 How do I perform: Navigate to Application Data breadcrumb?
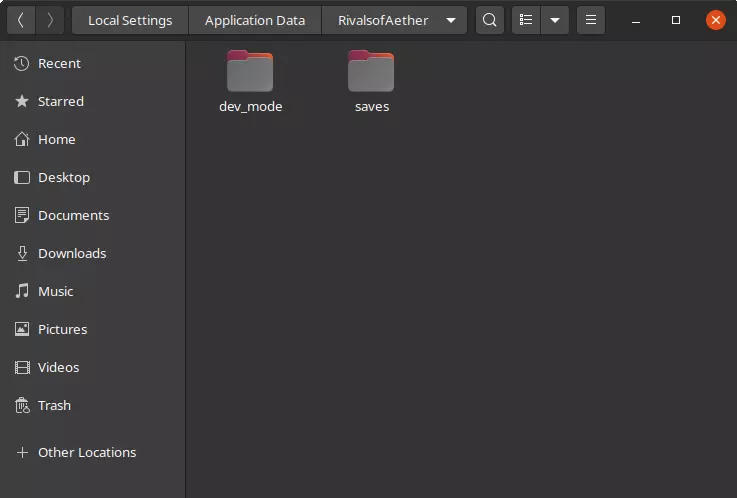pos(254,20)
